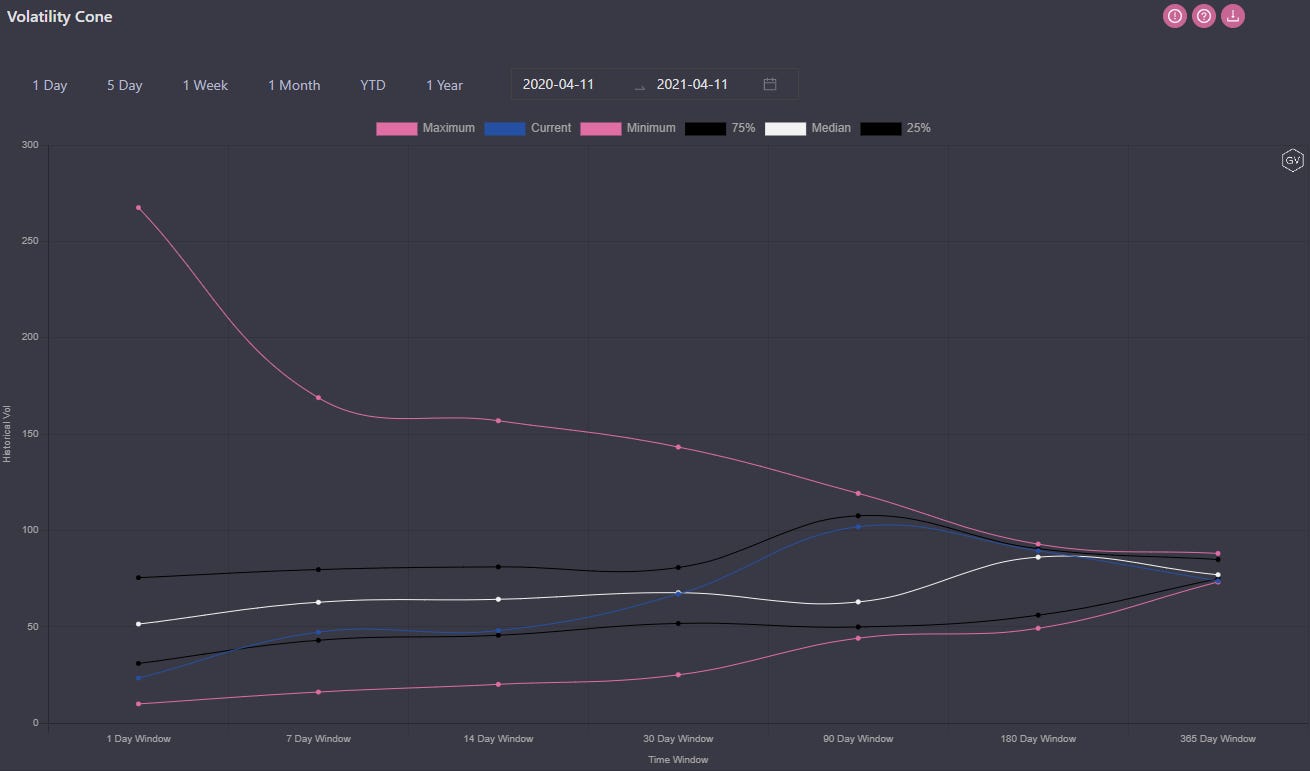
Task: Click the 'Volatility Cone' title
Action: [x=59, y=17]
